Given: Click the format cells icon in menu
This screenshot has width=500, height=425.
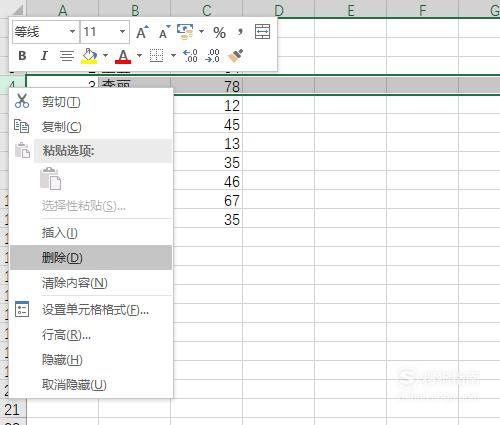Looking at the screenshot, I should (x=22, y=309).
